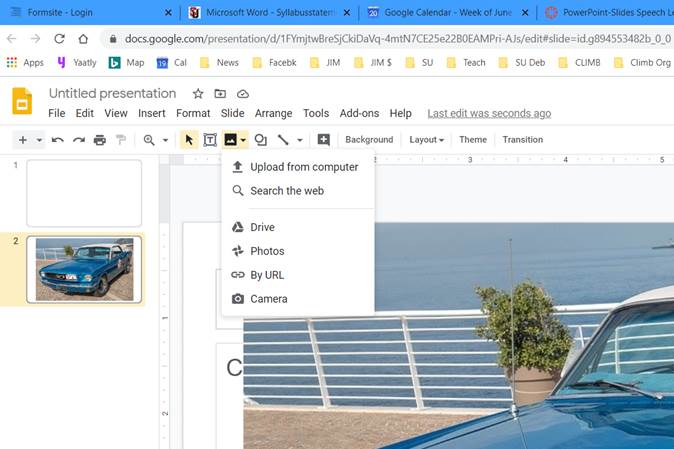Screen dimensions: 674x449
Task: Select the blank slide 1 thumbnail
Action: [x=84, y=193]
